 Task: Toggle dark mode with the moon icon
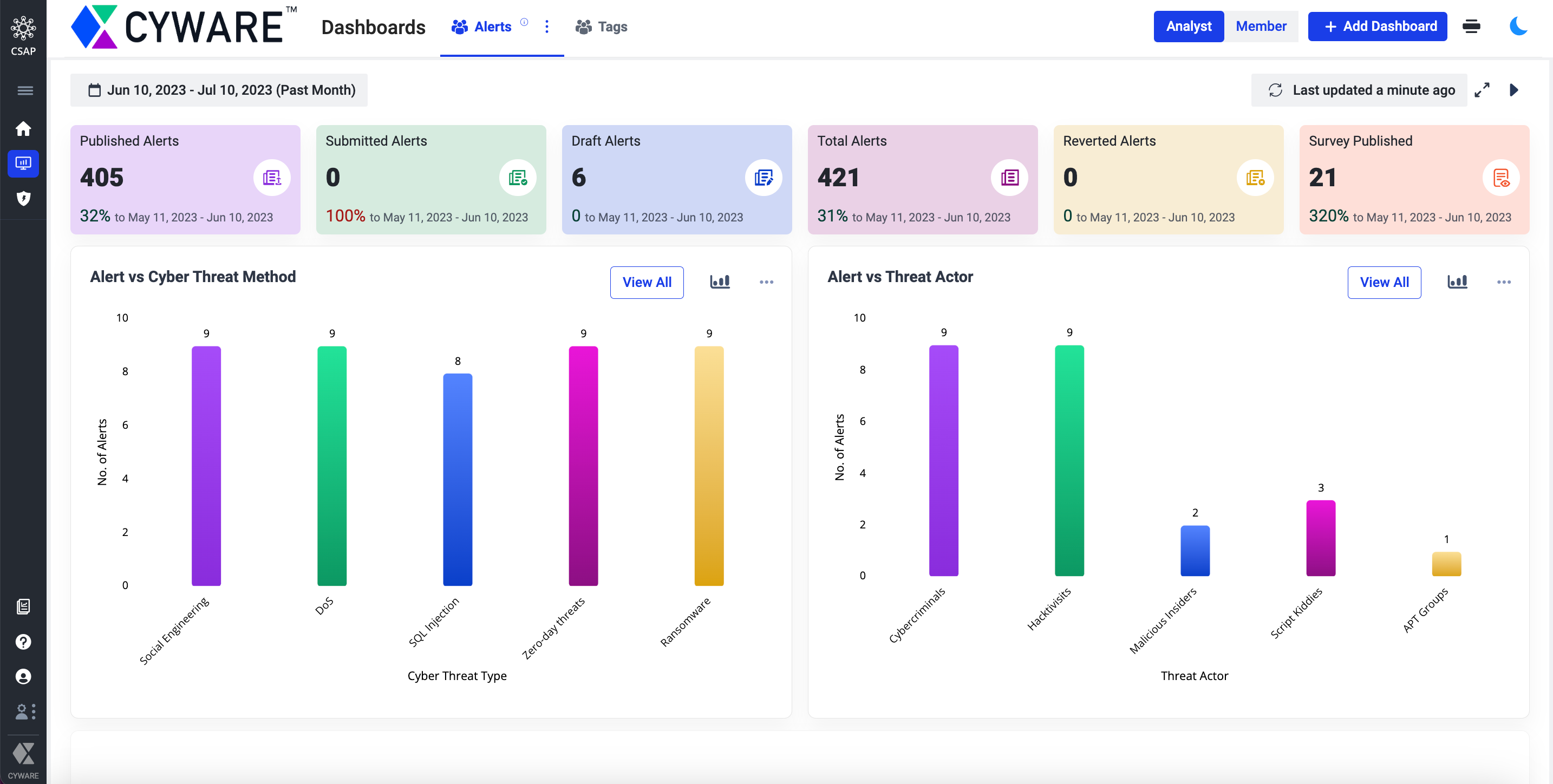1518,27
